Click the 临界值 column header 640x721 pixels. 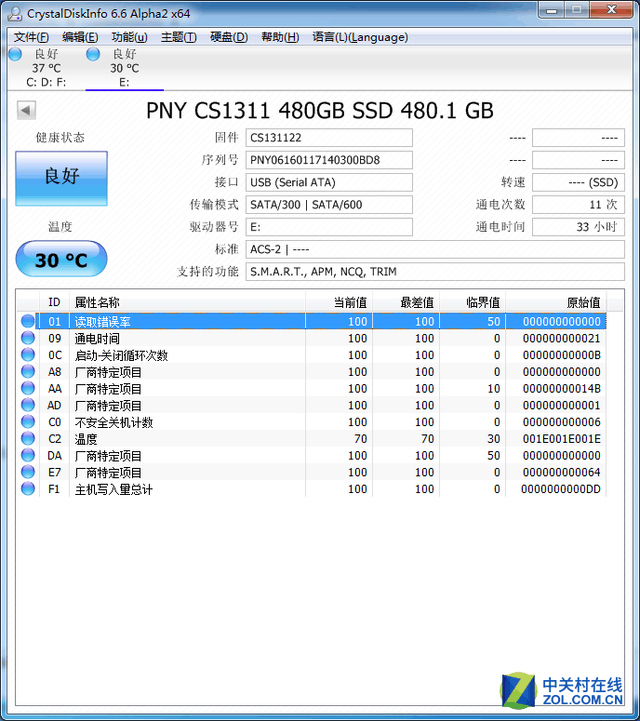pos(473,302)
